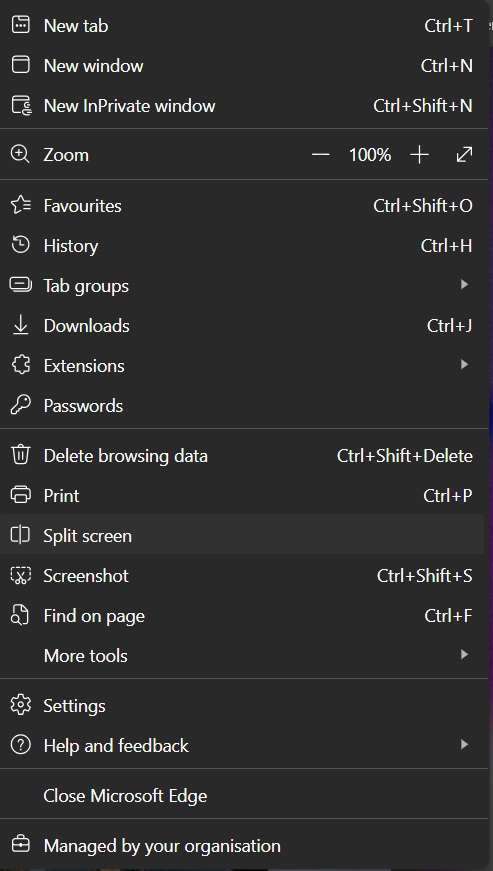Click the Find on page icon
Screen dimensions: 493x871
[x=20, y=615]
